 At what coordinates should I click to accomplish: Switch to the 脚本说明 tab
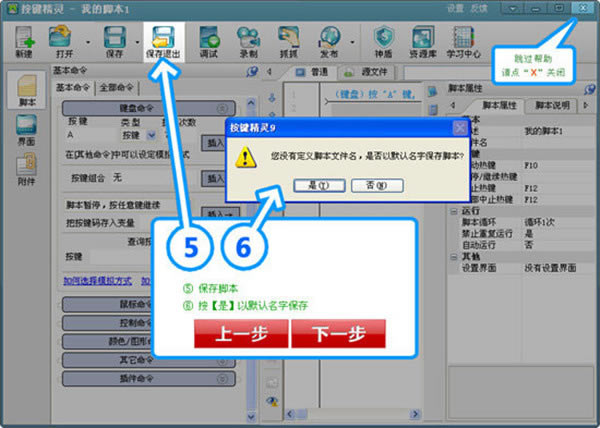tap(552, 105)
